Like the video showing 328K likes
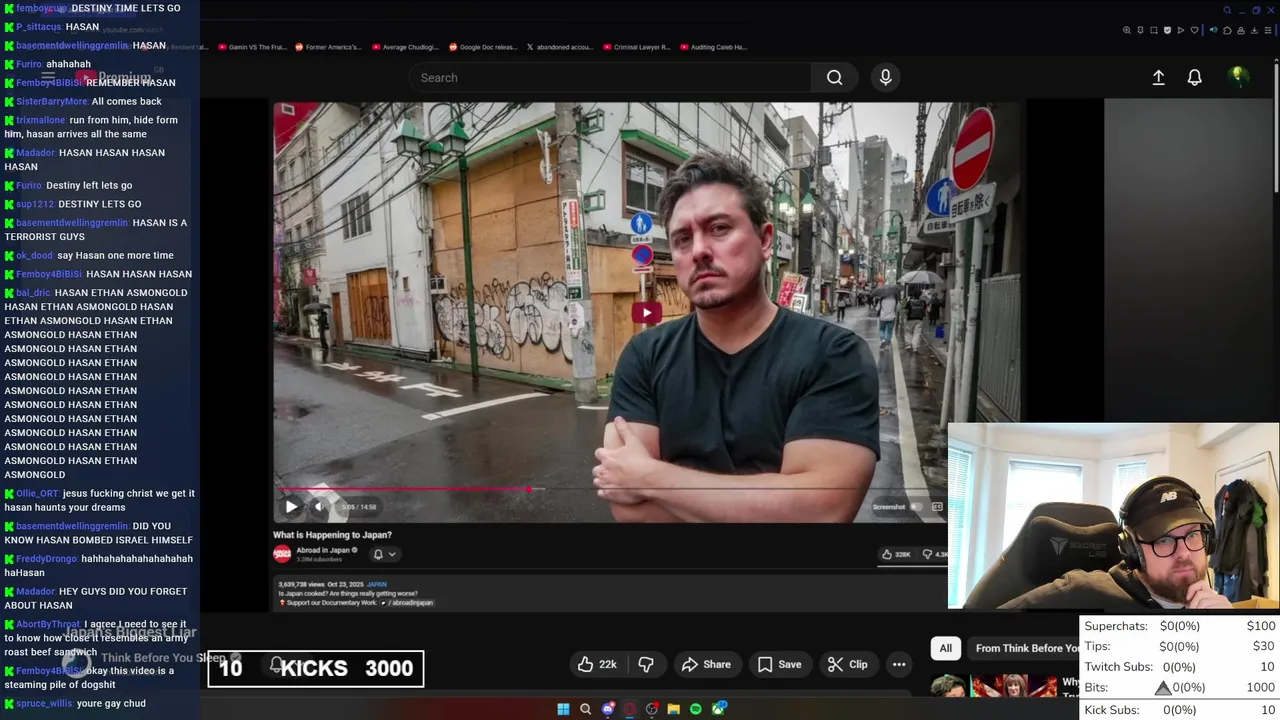Image resolution: width=1280 pixels, height=720 pixels. [x=895, y=554]
